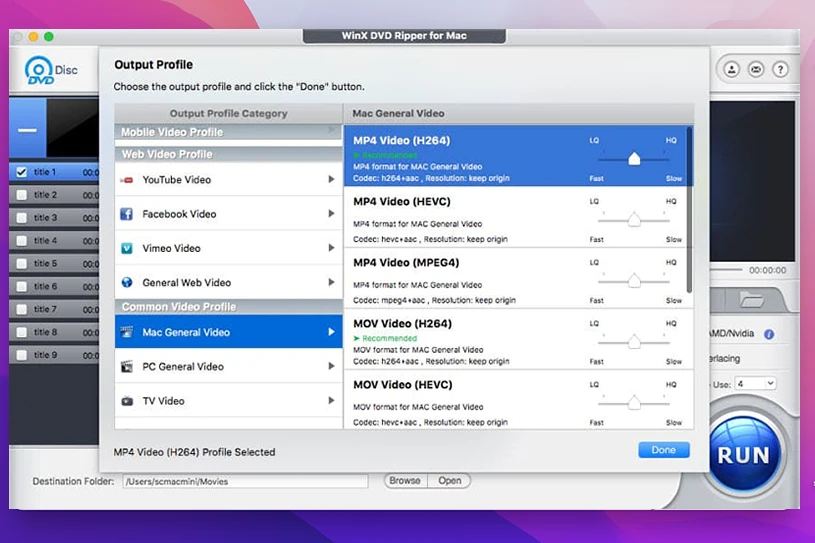The width and height of the screenshot is (815, 543).
Task: Select Mobile Video Profile category header
Action: click(228, 132)
